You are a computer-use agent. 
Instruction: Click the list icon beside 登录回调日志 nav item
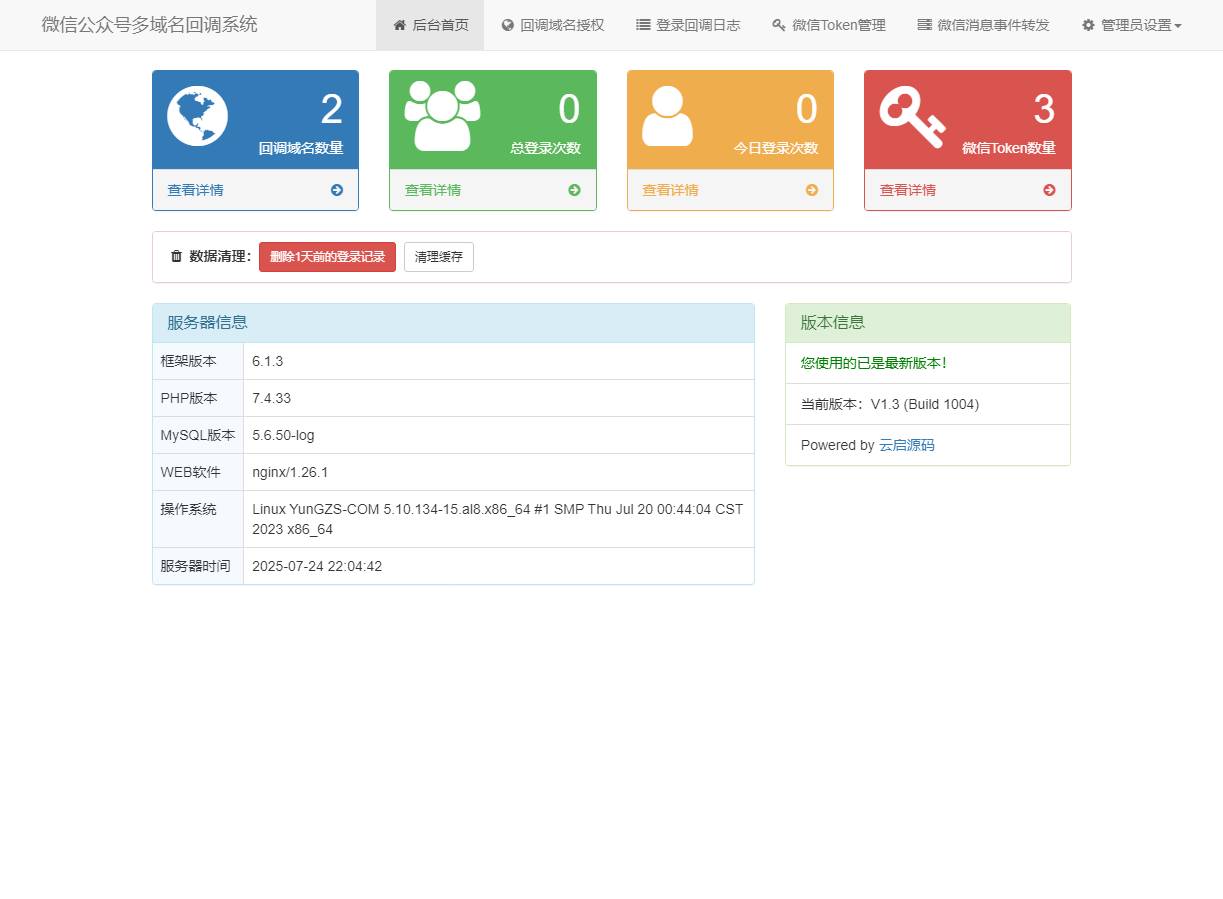coord(643,25)
